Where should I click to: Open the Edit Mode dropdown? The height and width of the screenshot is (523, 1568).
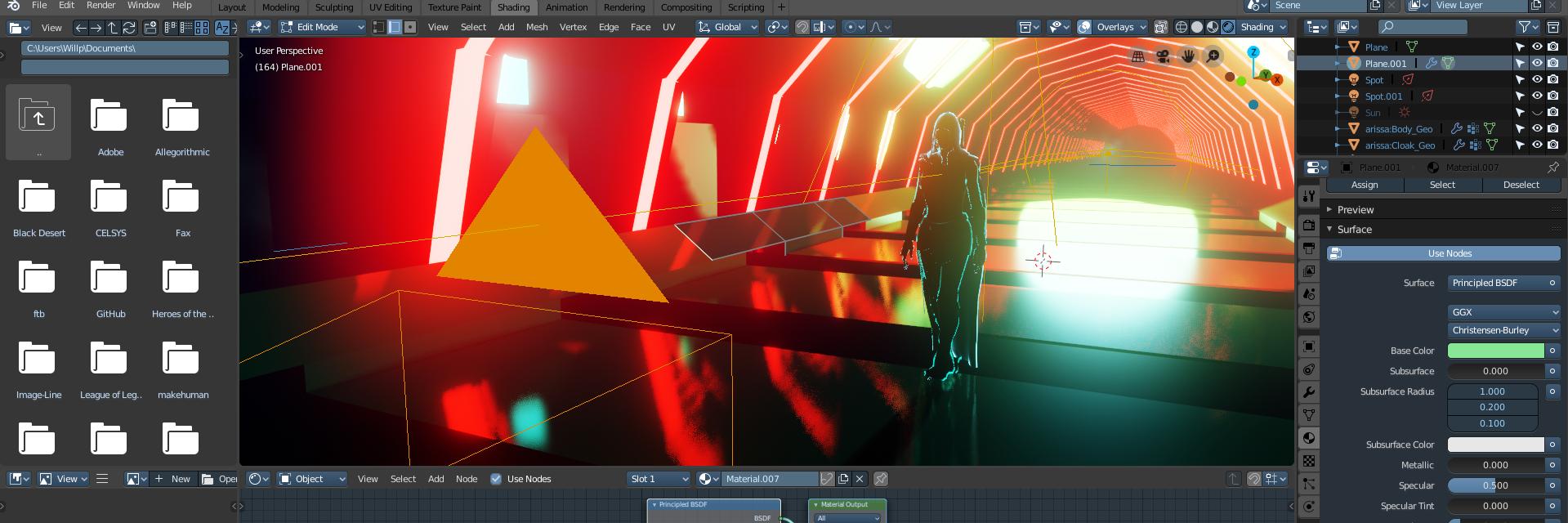click(x=322, y=27)
